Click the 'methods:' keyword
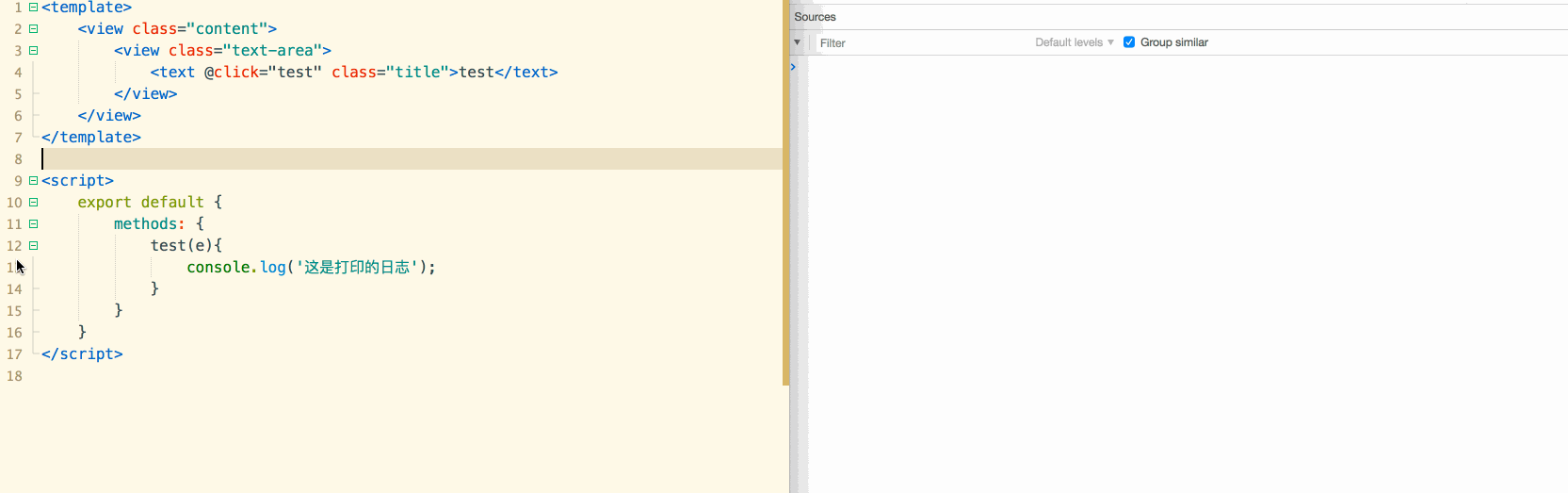The image size is (1568, 493). coord(149,224)
